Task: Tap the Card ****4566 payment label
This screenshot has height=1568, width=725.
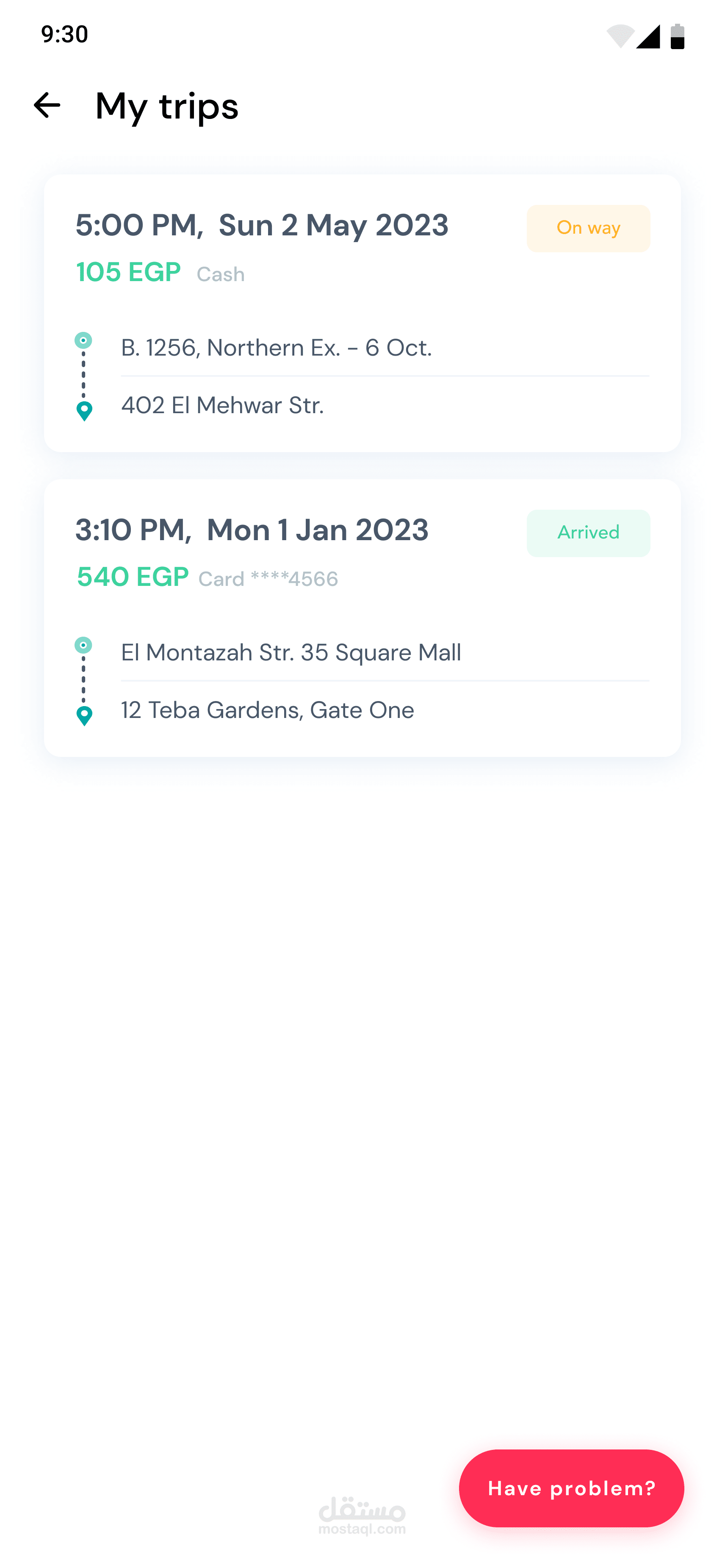Action: 268,579
